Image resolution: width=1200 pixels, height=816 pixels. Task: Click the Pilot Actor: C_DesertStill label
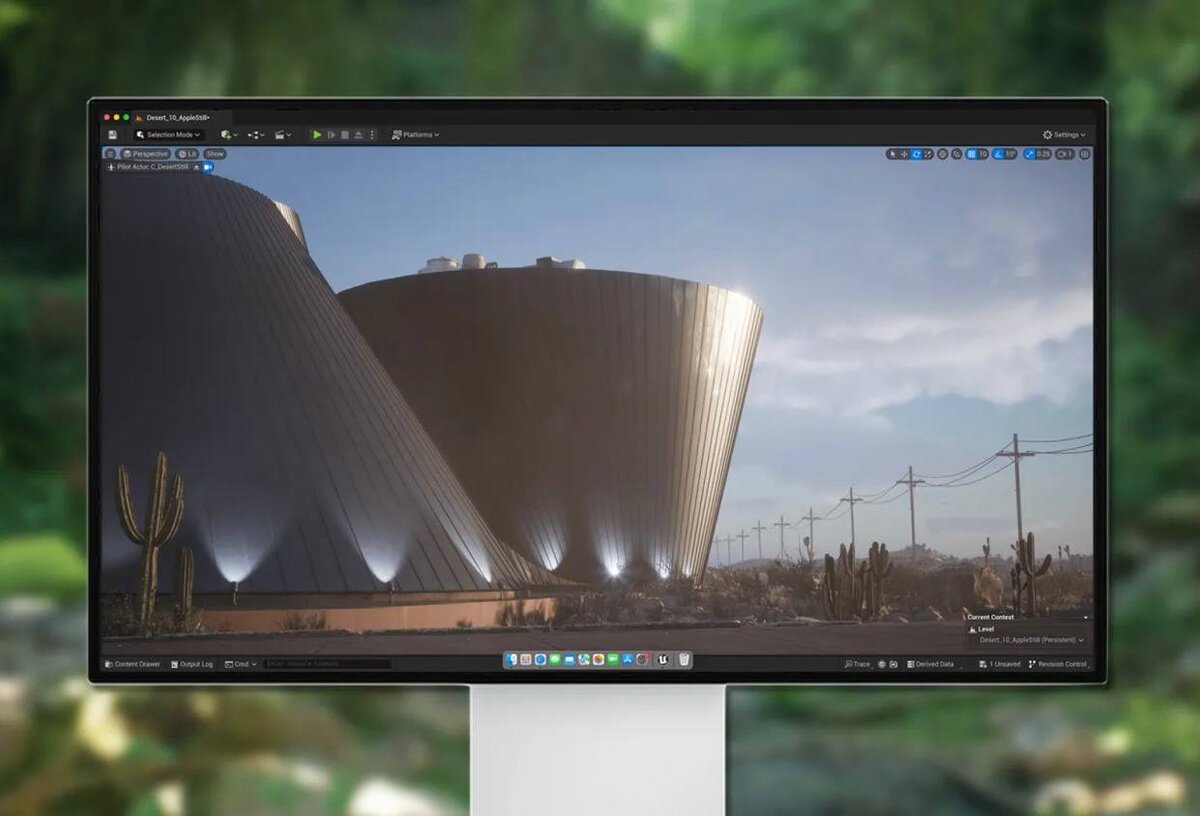153,167
